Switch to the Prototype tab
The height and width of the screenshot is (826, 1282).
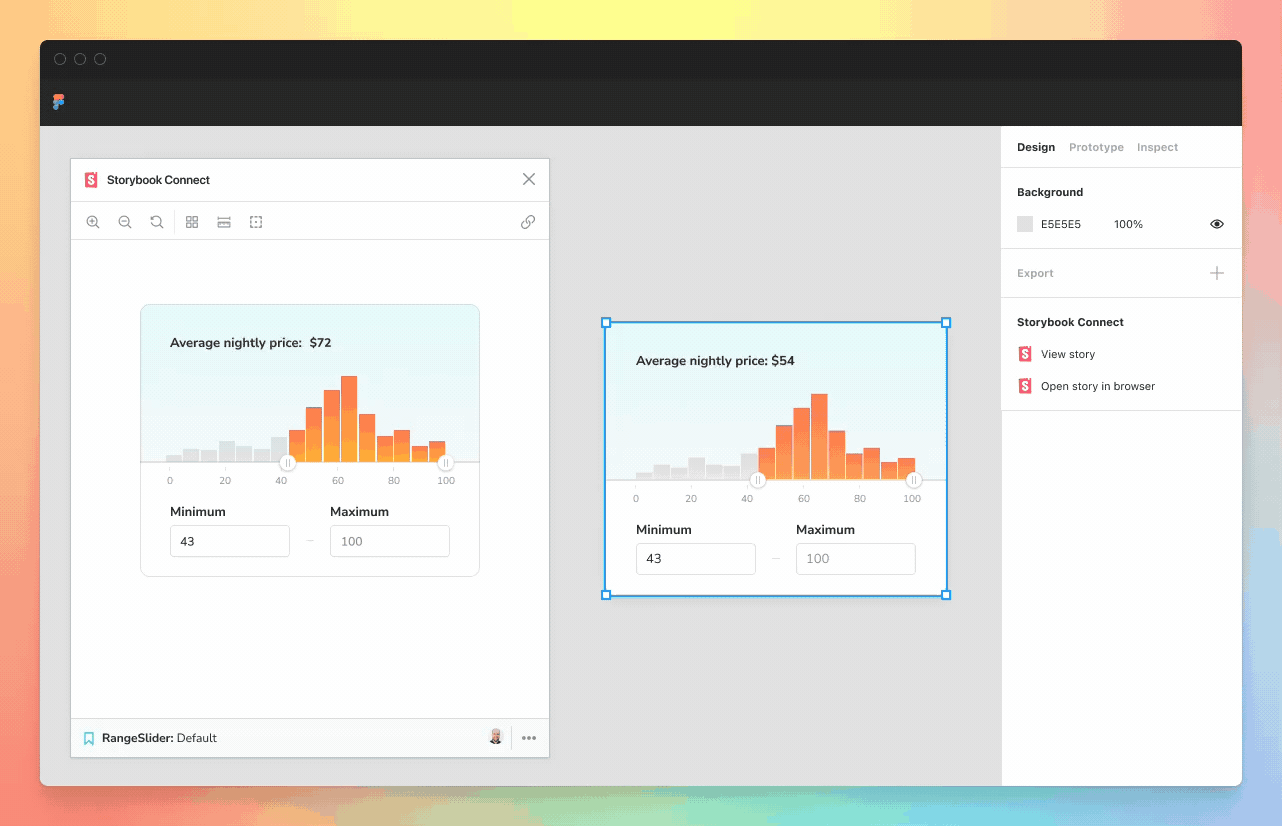click(1096, 147)
